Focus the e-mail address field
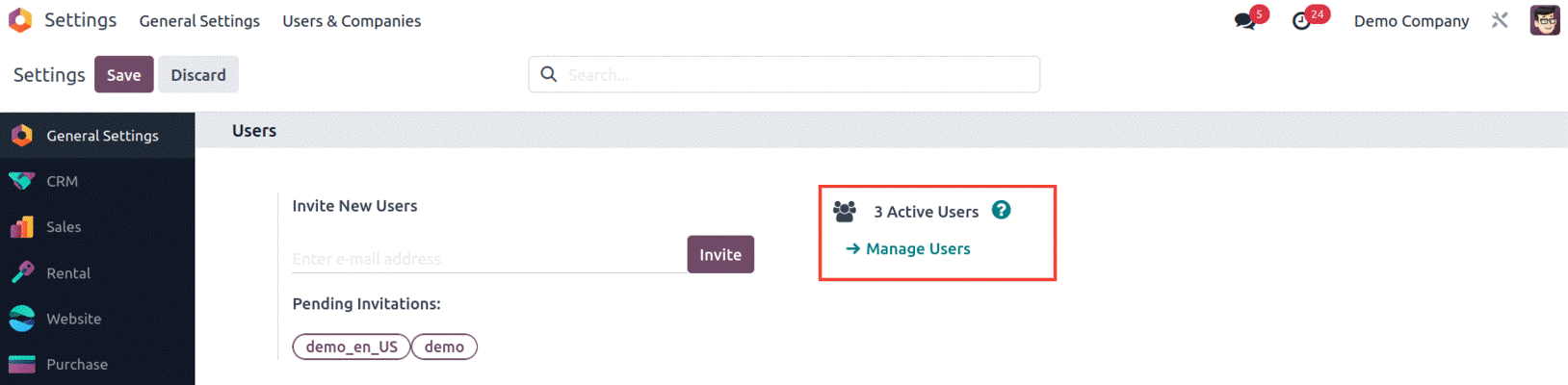The image size is (1568, 385). (x=489, y=259)
